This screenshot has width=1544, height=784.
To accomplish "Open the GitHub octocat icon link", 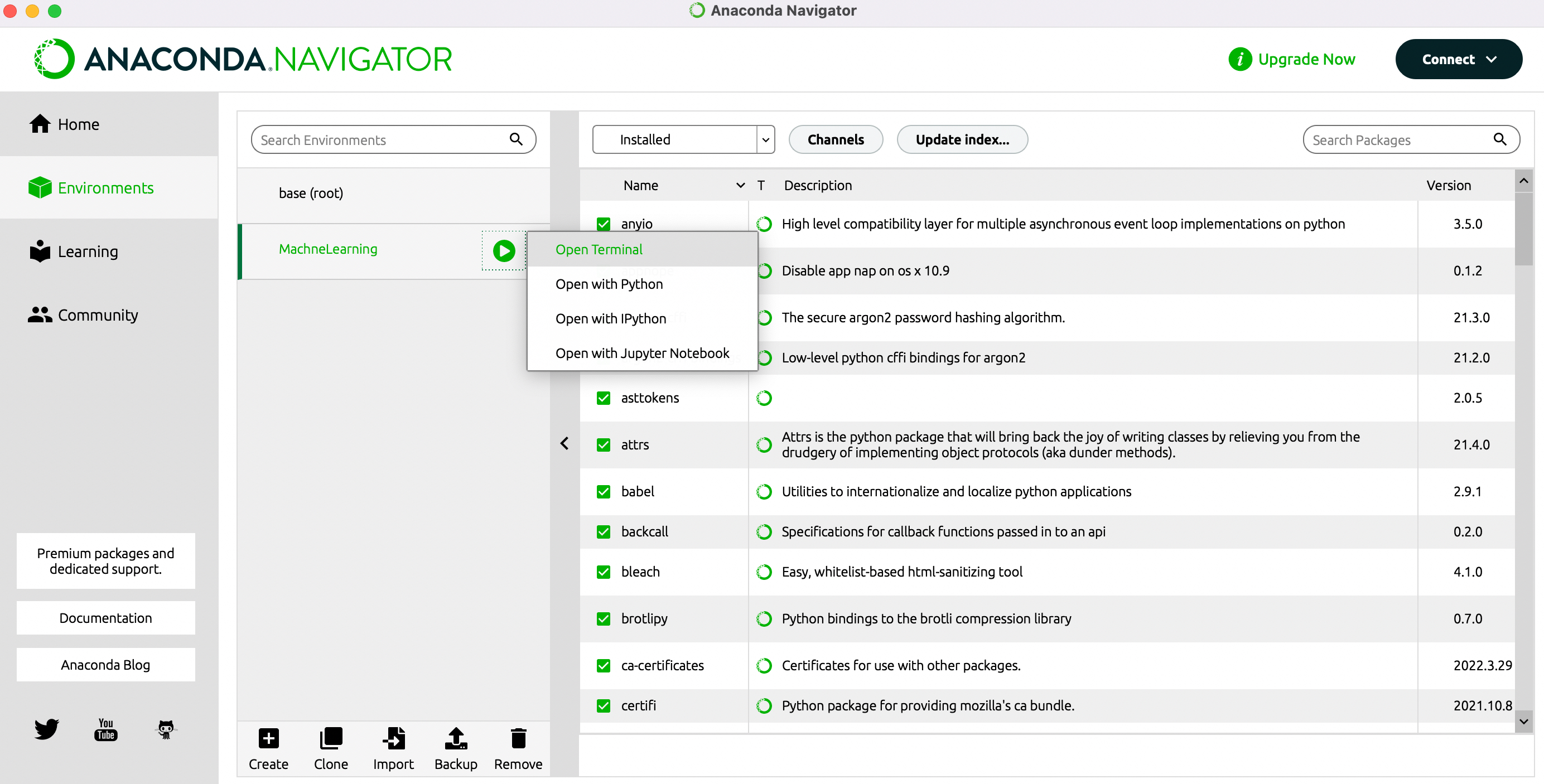I will 166,729.
